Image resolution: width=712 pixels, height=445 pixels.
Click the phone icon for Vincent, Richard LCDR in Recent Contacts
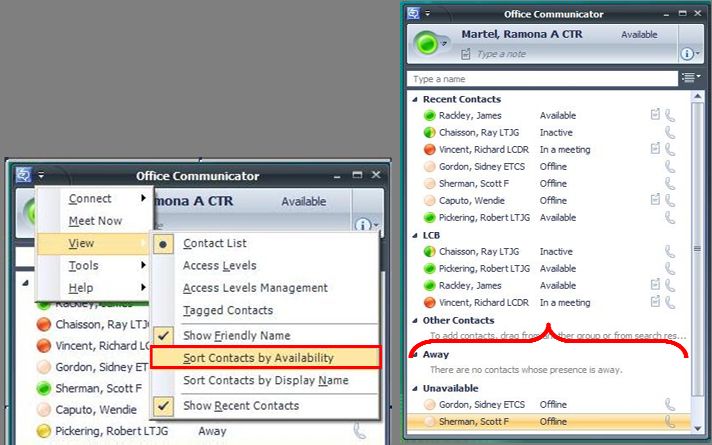pos(670,149)
